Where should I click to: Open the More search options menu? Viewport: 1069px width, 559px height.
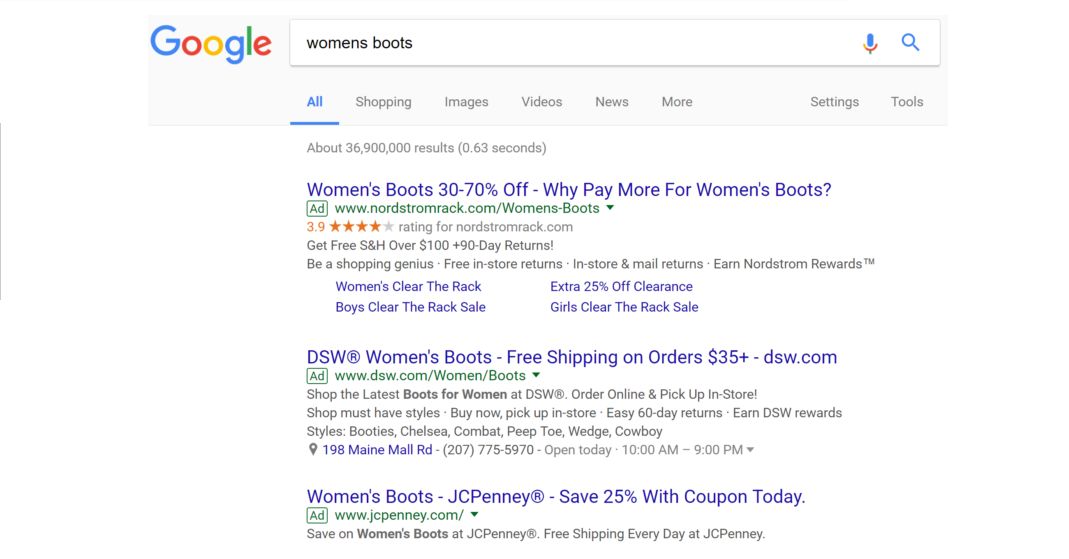[676, 102]
